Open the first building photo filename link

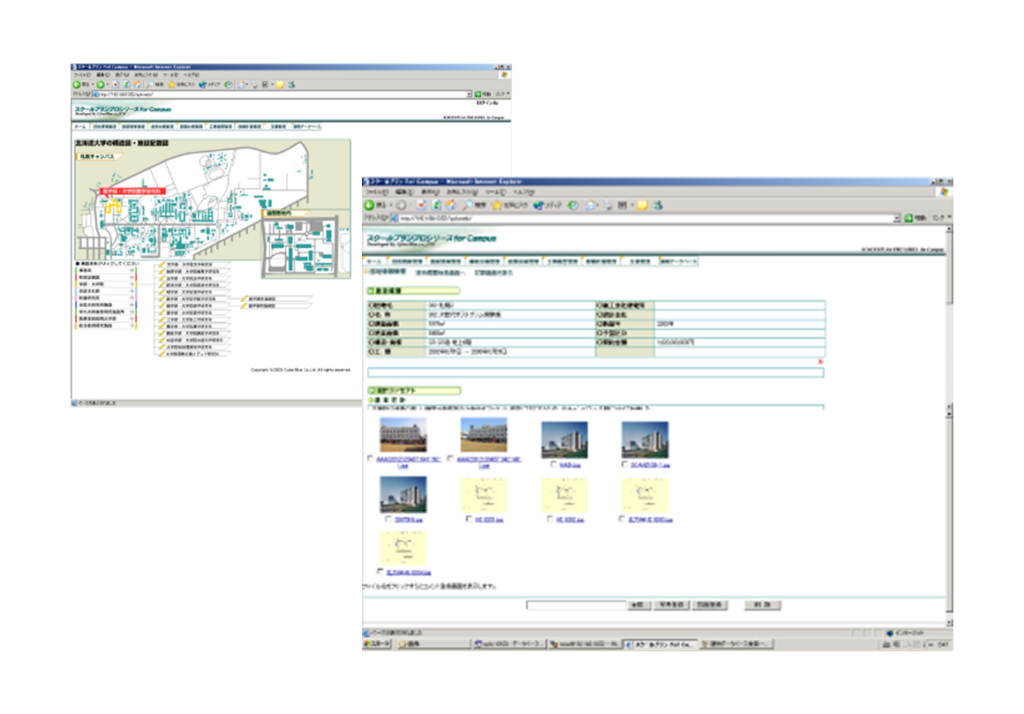[408, 462]
